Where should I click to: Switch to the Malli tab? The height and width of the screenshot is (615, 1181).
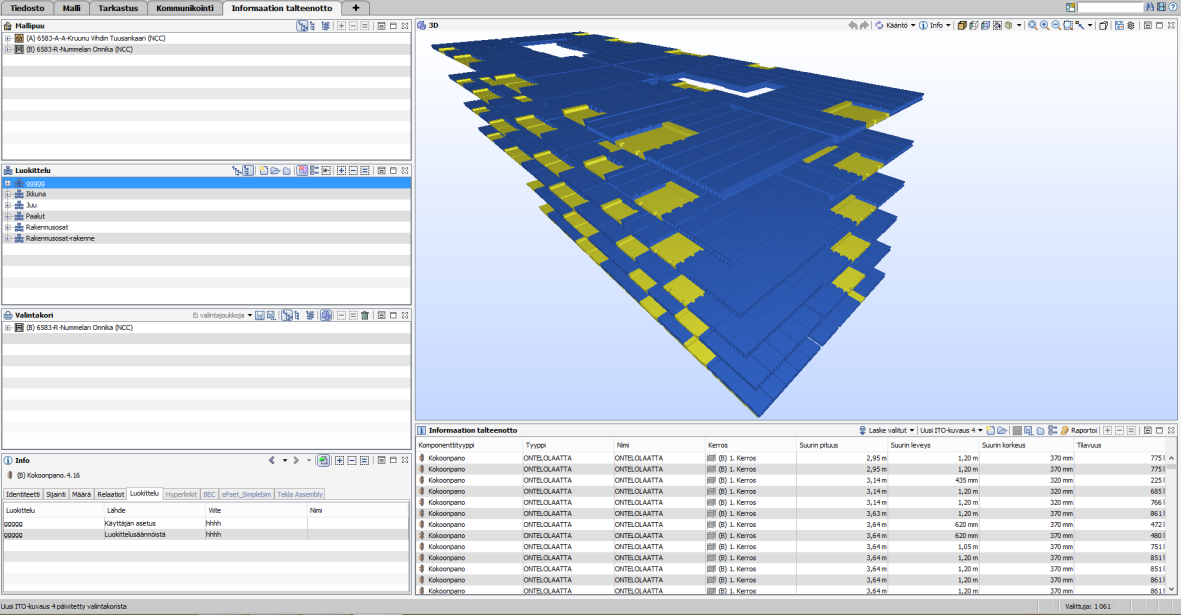click(x=72, y=8)
